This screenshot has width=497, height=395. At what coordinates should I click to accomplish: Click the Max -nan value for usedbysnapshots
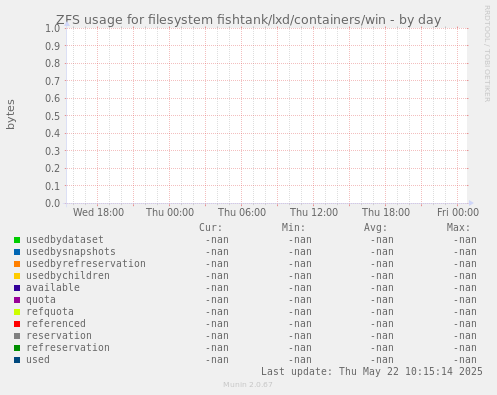[465, 252]
